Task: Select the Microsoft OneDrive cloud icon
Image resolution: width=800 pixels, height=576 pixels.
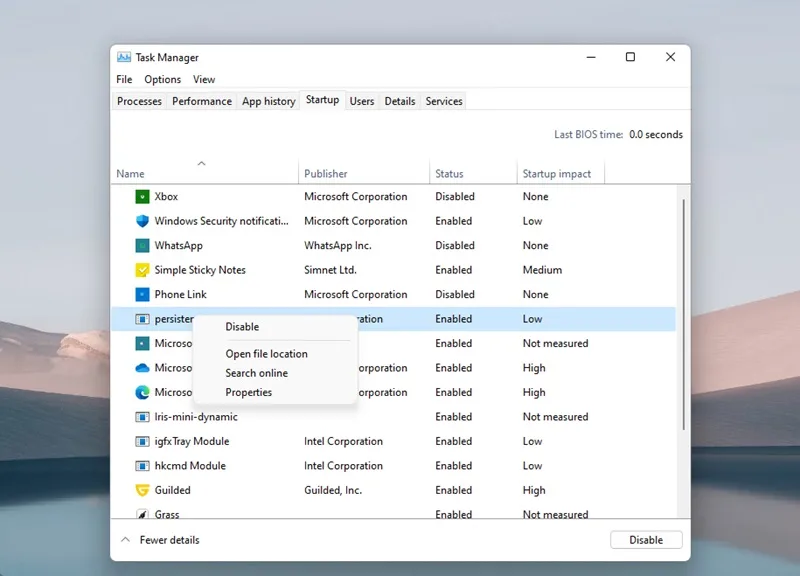Action: pos(142,368)
